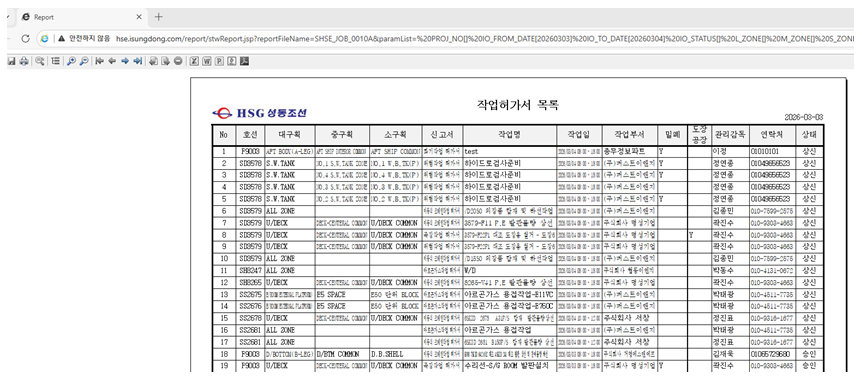Go to the previous report page
Viewport: 862px width, 389px height.
point(112,61)
